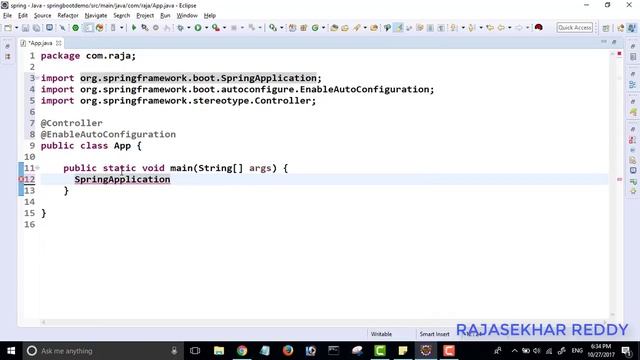Click the Open Task icon

345,28
